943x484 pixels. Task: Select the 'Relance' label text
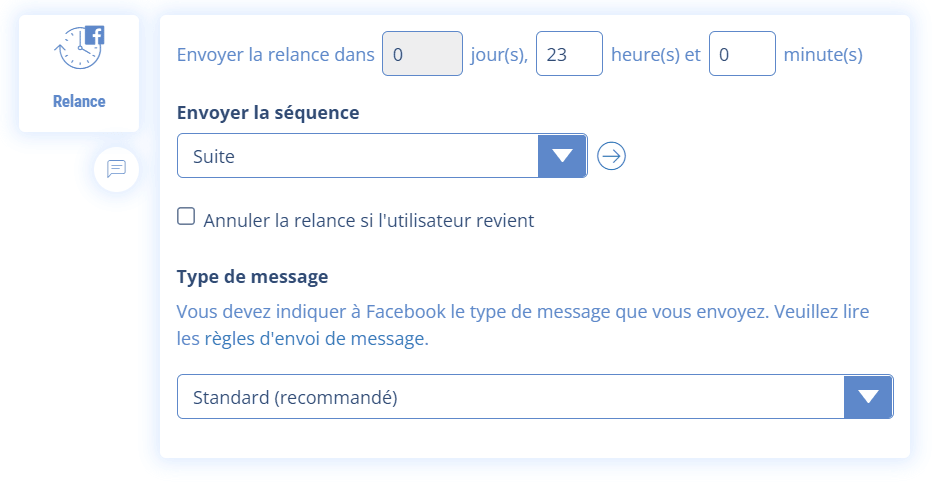(79, 101)
